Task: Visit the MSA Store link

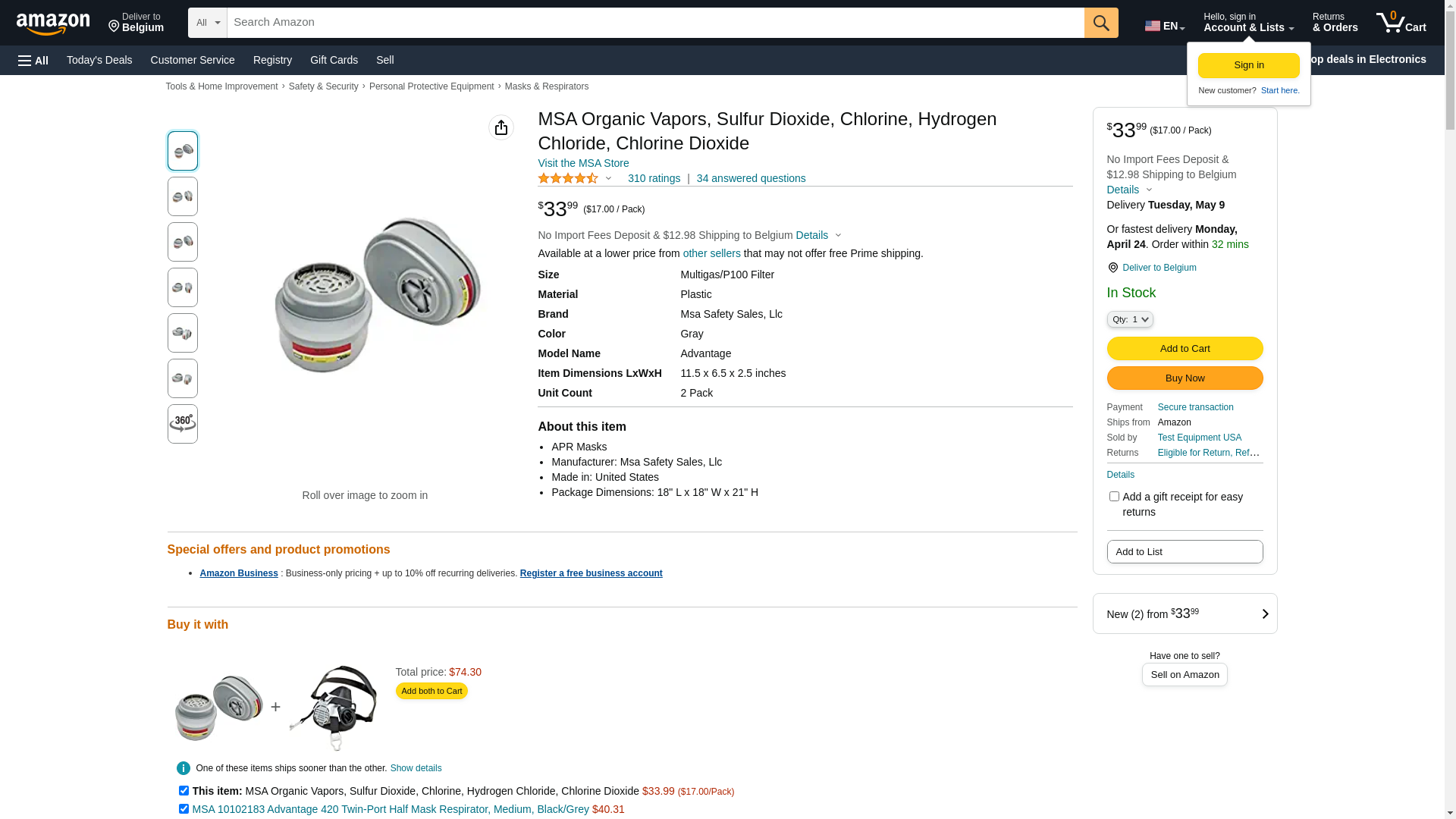Action: pos(583,163)
